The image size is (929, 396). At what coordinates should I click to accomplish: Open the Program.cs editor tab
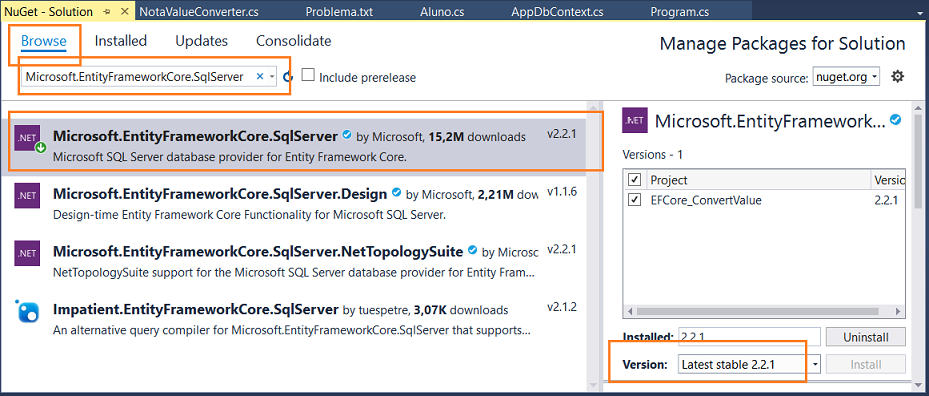pyautogui.click(x=680, y=12)
